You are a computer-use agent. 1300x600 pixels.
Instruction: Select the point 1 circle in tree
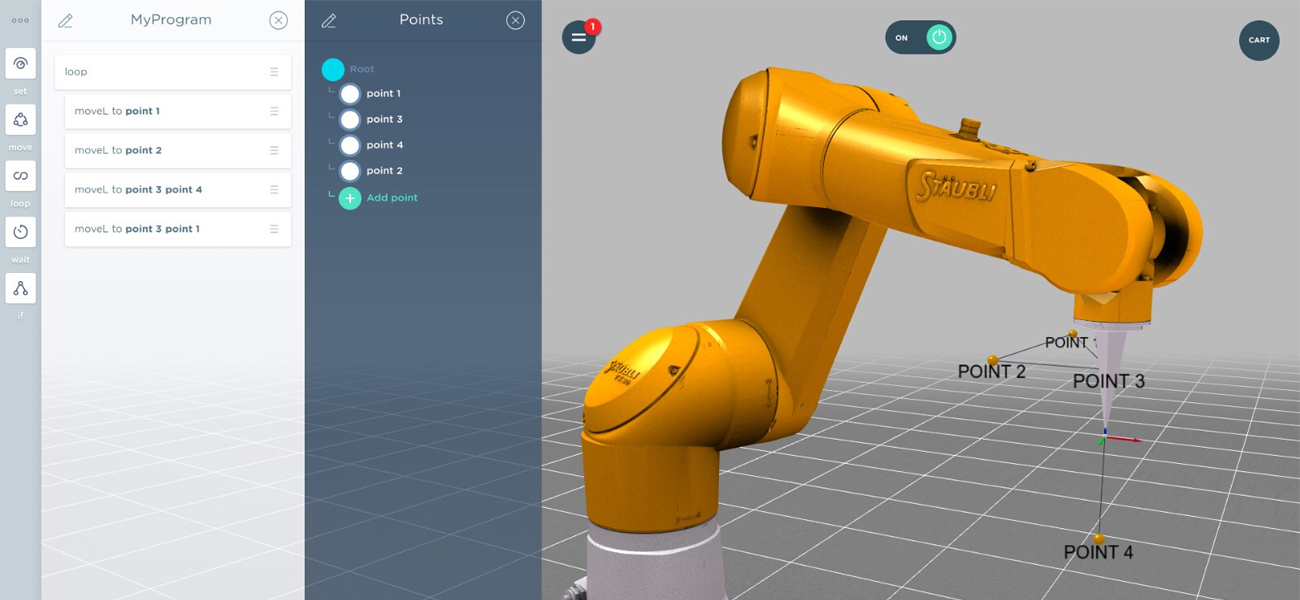350,94
